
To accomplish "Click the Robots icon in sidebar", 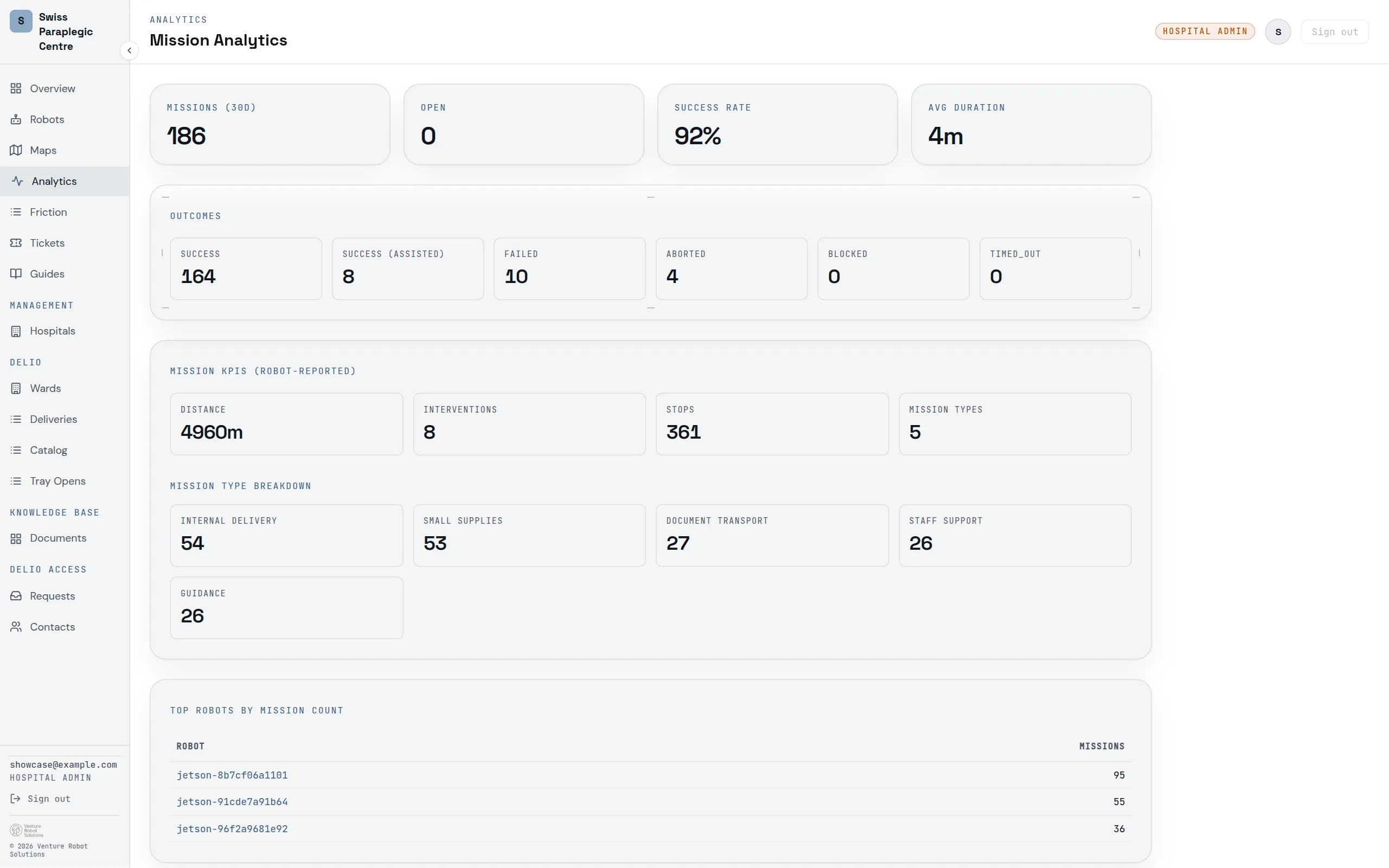I will click(x=16, y=119).
